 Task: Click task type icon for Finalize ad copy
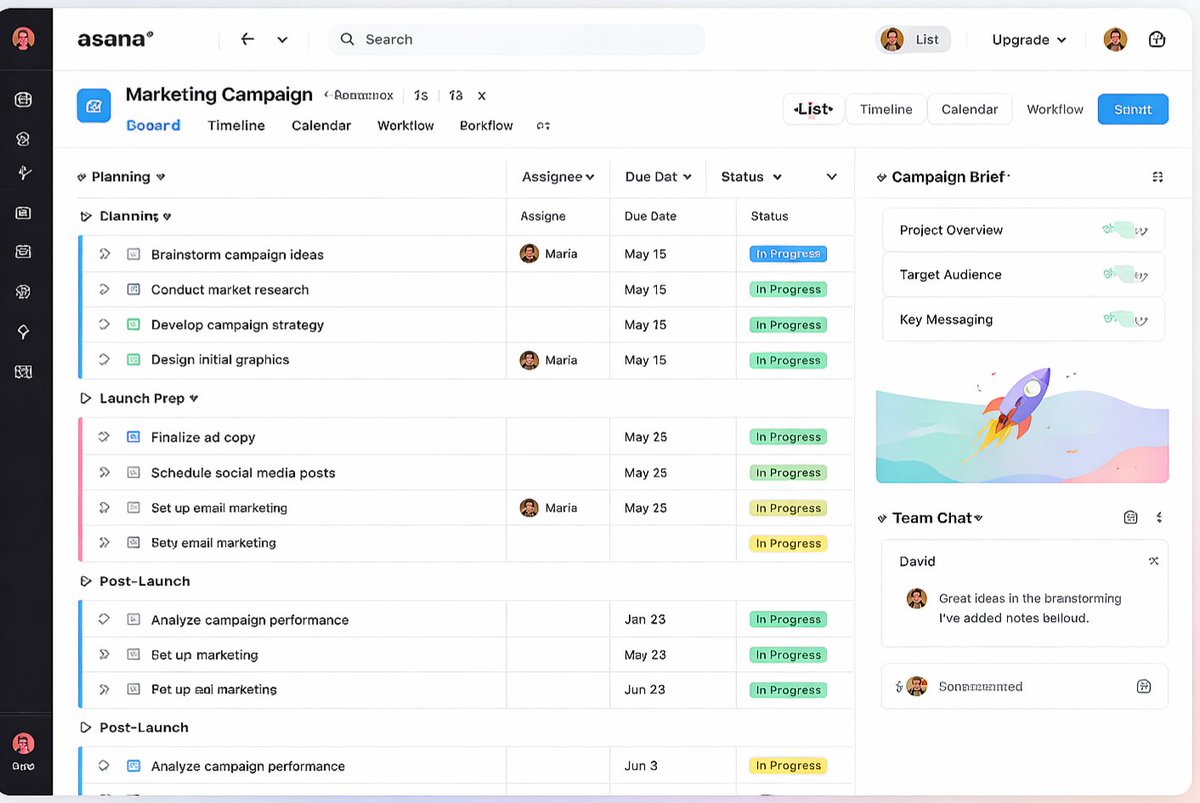point(133,437)
